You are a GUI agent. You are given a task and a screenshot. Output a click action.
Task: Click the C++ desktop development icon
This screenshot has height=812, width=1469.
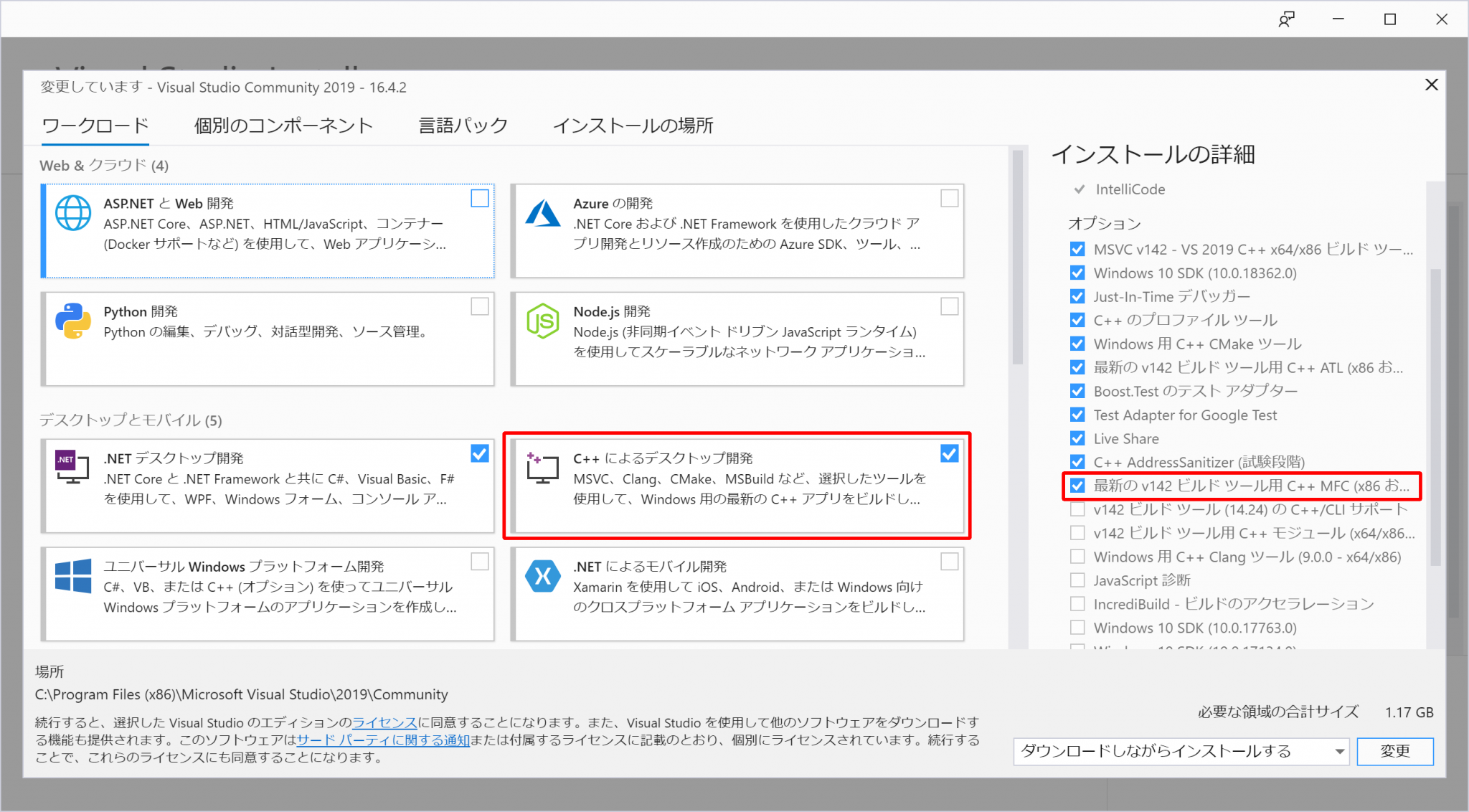click(x=542, y=468)
